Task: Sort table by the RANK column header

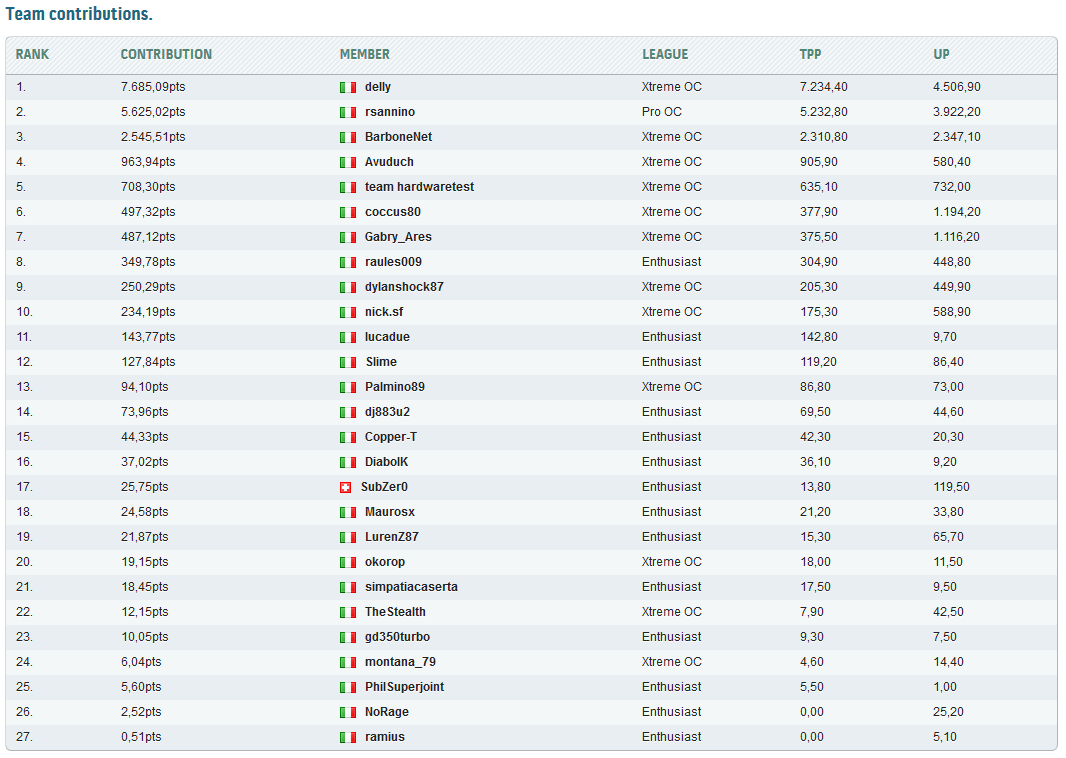Action: coord(32,54)
